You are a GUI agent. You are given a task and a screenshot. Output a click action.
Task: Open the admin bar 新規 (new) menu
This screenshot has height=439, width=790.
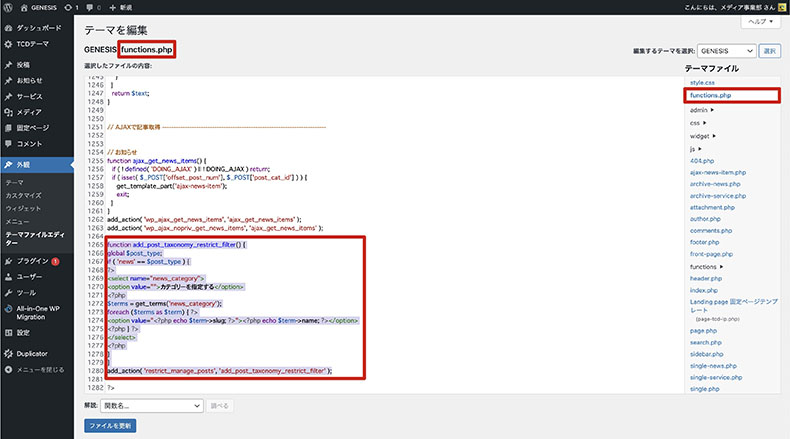pyautogui.click(x=121, y=8)
